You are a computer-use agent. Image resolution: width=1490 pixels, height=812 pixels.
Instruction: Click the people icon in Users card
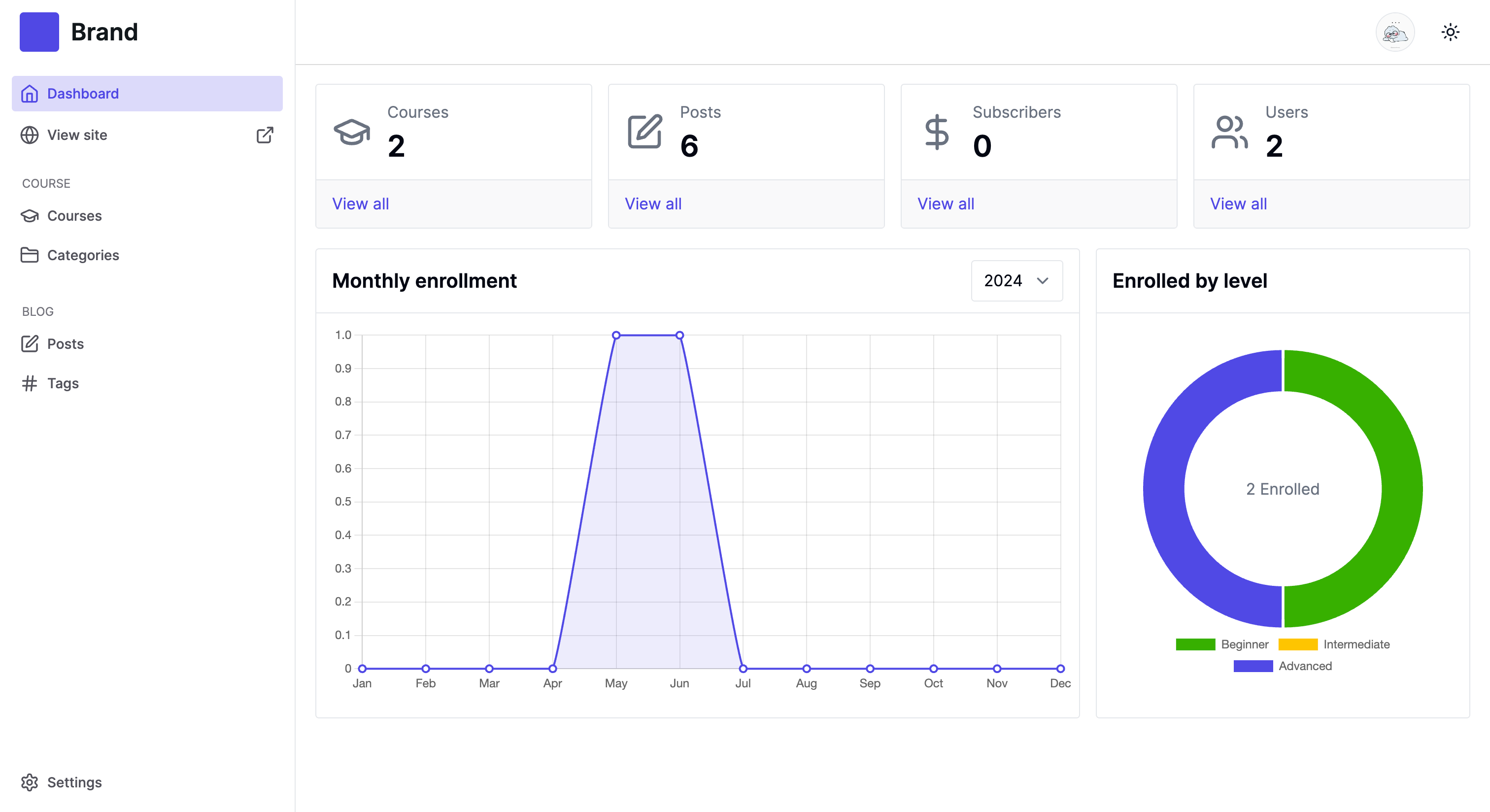(1229, 132)
